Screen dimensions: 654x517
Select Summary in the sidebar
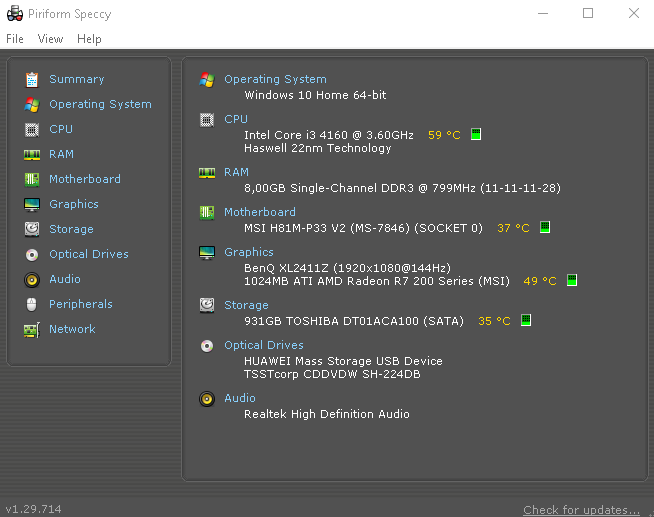[x=77, y=79]
